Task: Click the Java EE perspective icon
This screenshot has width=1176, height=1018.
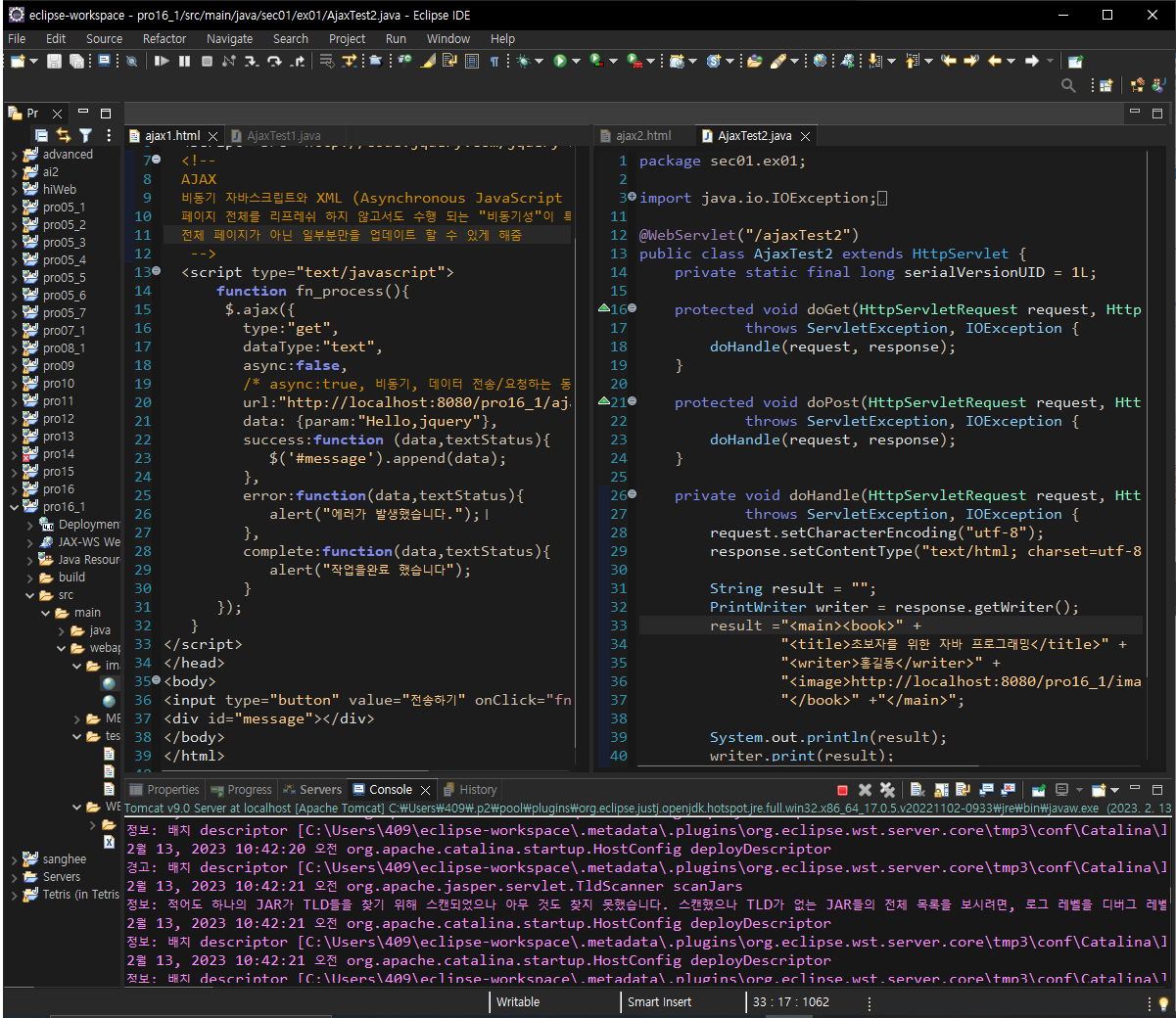Action: pyautogui.click(x=1138, y=85)
